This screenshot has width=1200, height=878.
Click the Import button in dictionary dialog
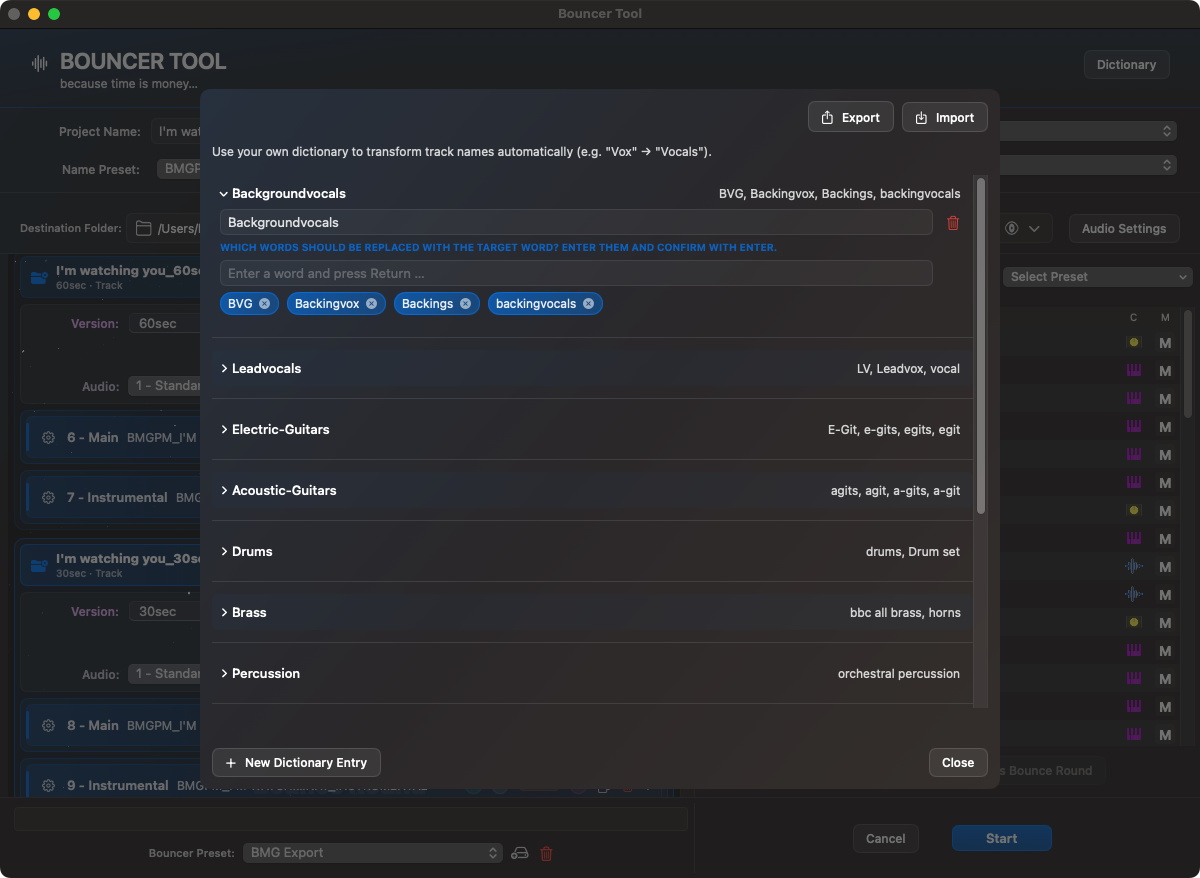(945, 117)
